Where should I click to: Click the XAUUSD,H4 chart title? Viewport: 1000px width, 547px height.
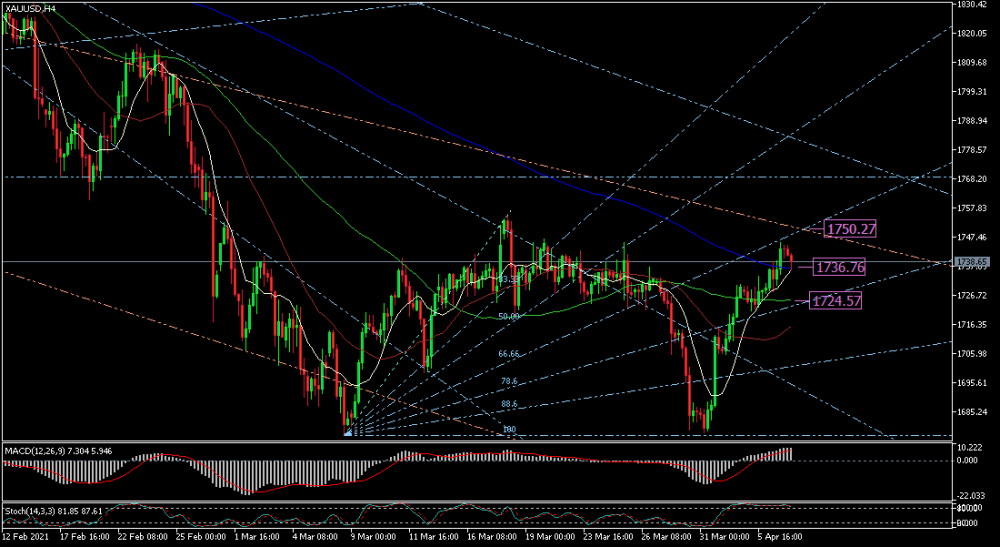[30, 8]
